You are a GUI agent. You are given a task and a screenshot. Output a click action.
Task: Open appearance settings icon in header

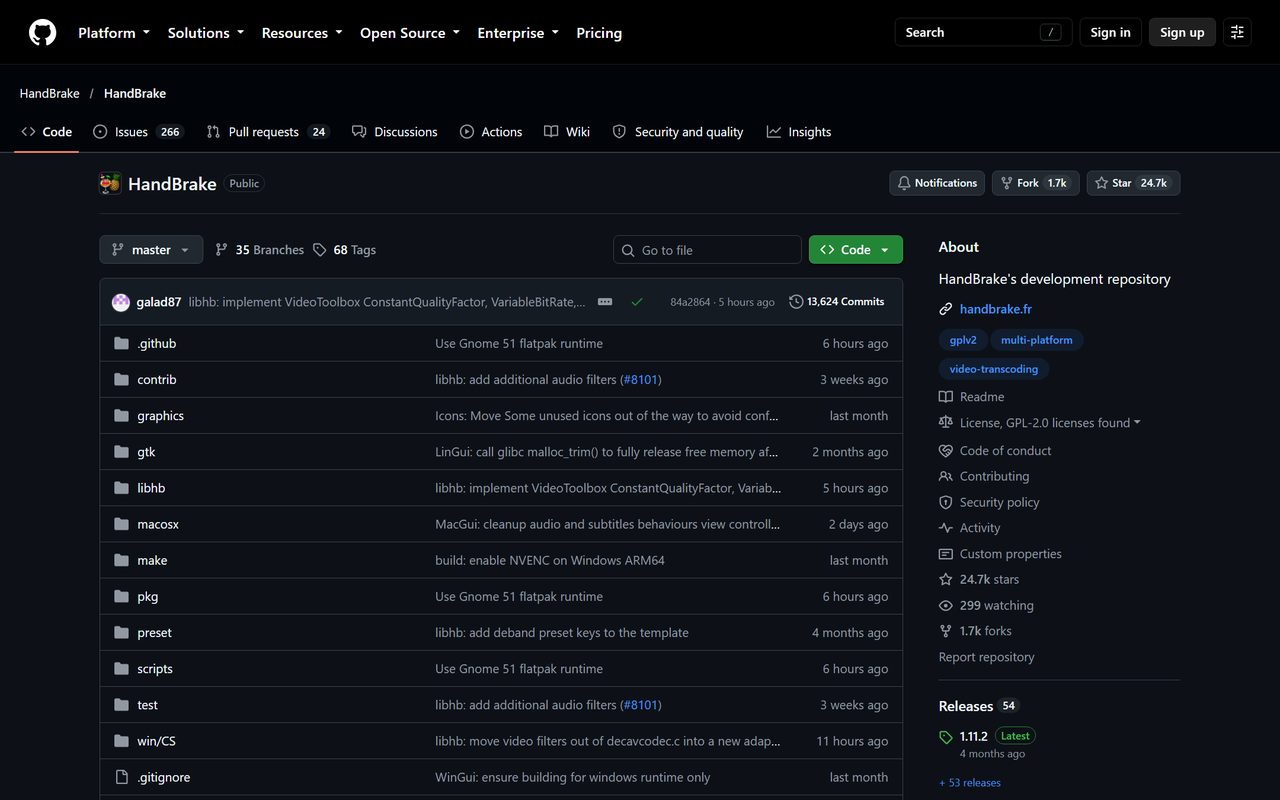click(1237, 32)
